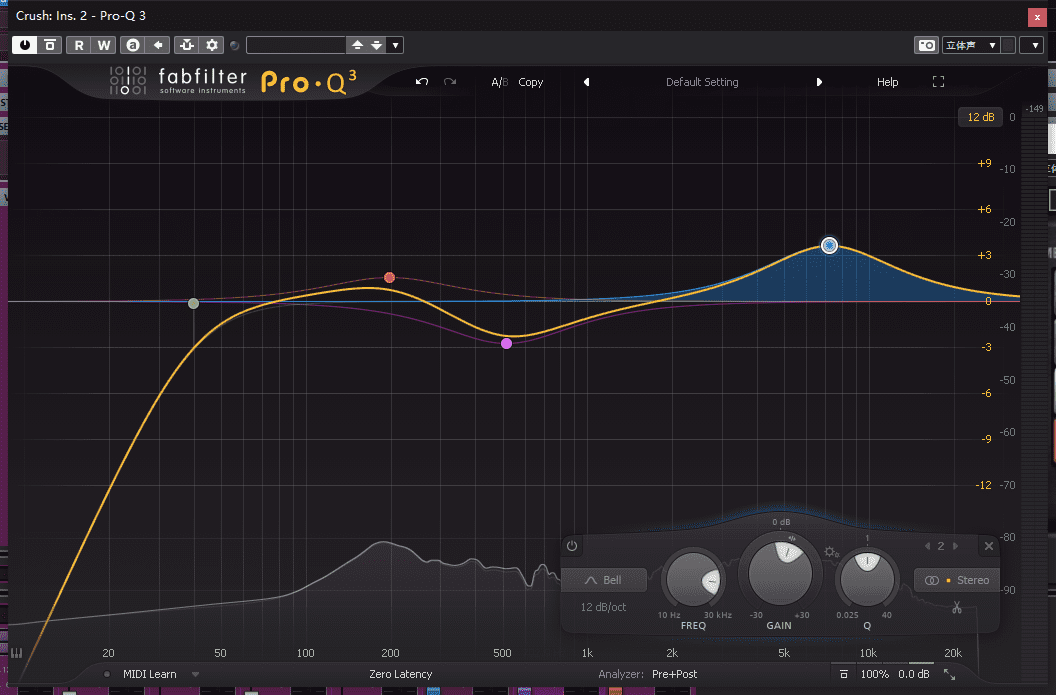Click the camera snapshot icon

point(927,45)
